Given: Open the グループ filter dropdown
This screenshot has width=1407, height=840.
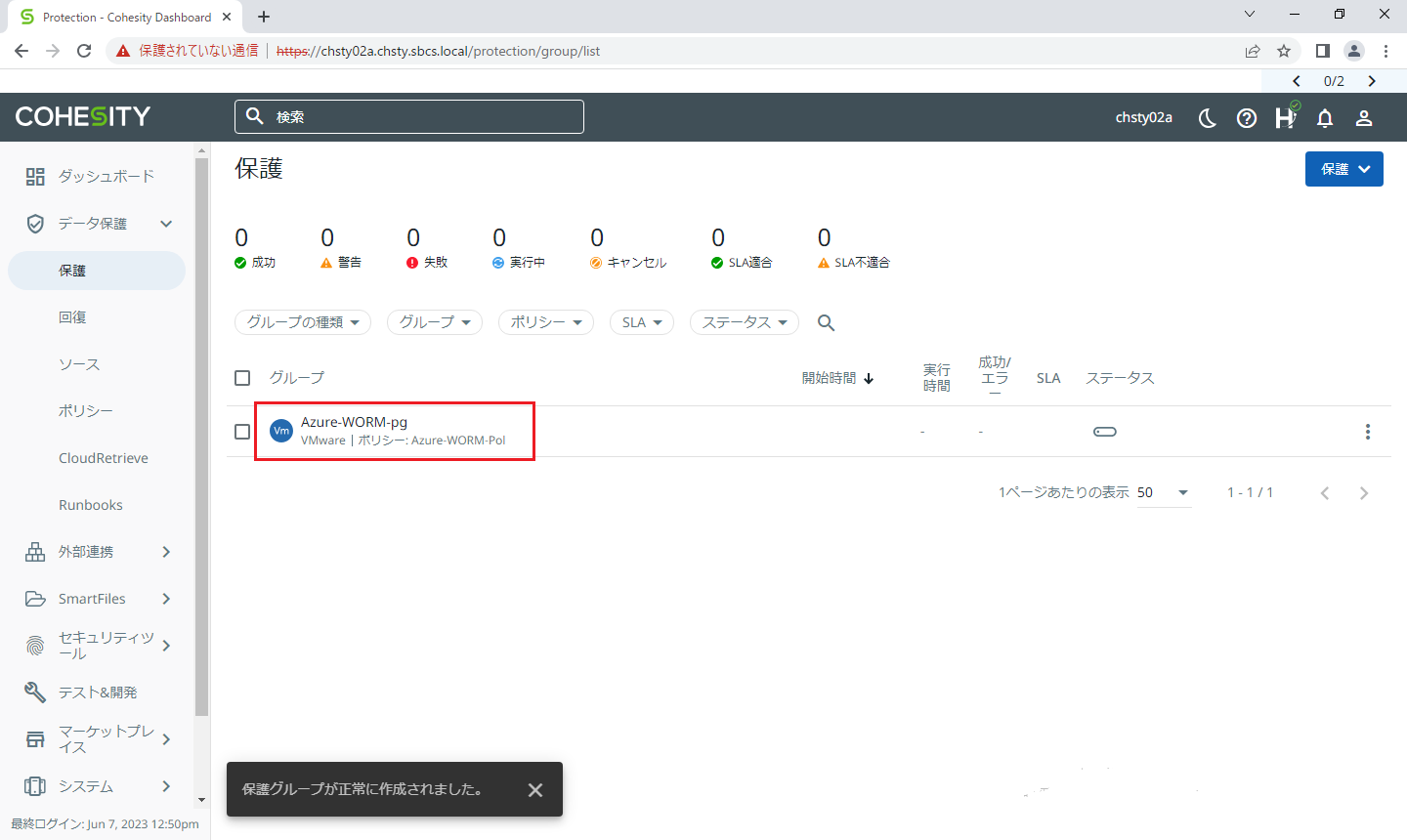Looking at the screenshot, I should pyautogui.click(x=435, y=322).
